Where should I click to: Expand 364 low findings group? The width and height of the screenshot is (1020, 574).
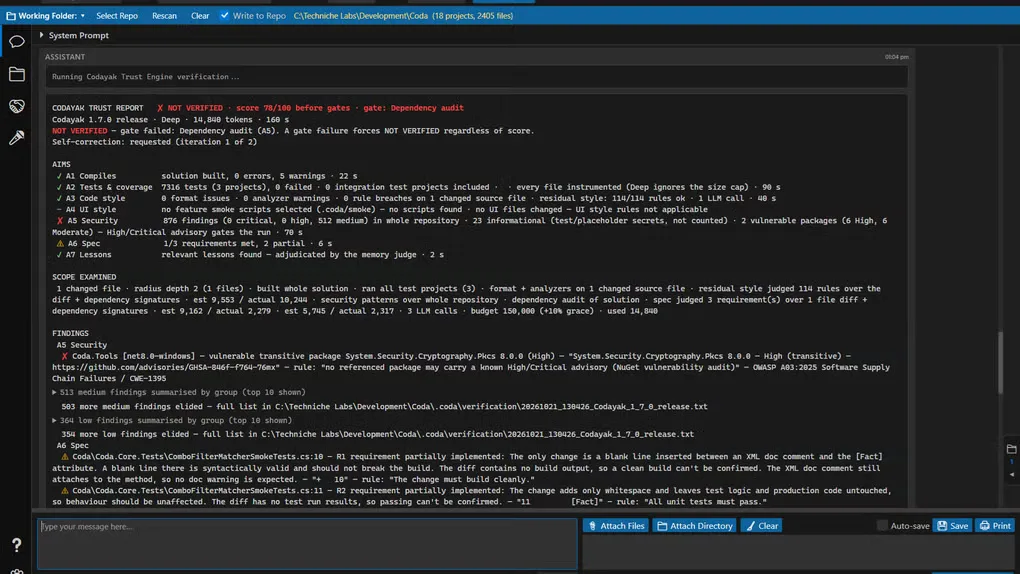point(172,420)
